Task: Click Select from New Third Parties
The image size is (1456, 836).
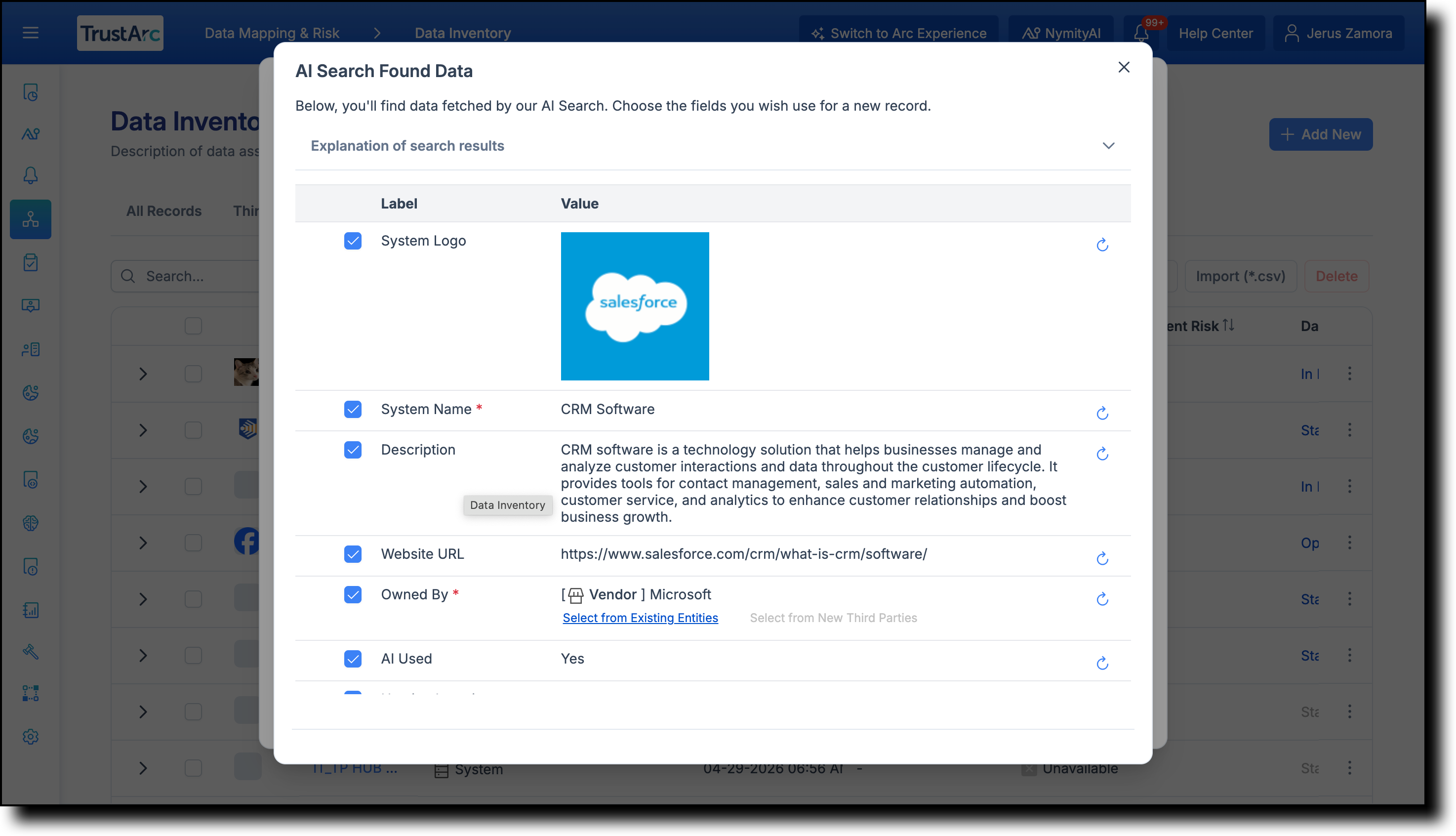Action: pyautogui.click(x=833, y=618)
